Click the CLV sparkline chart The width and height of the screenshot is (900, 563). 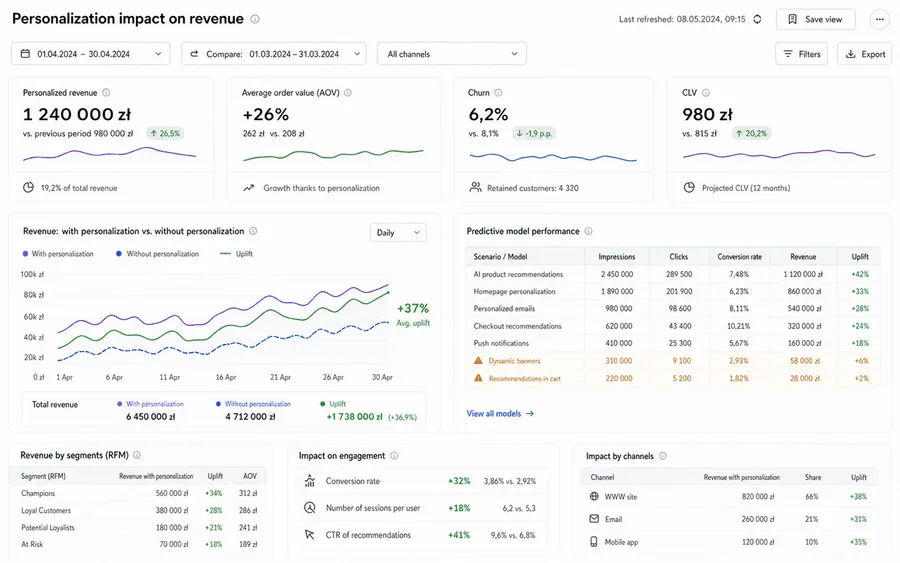(779, 154)
